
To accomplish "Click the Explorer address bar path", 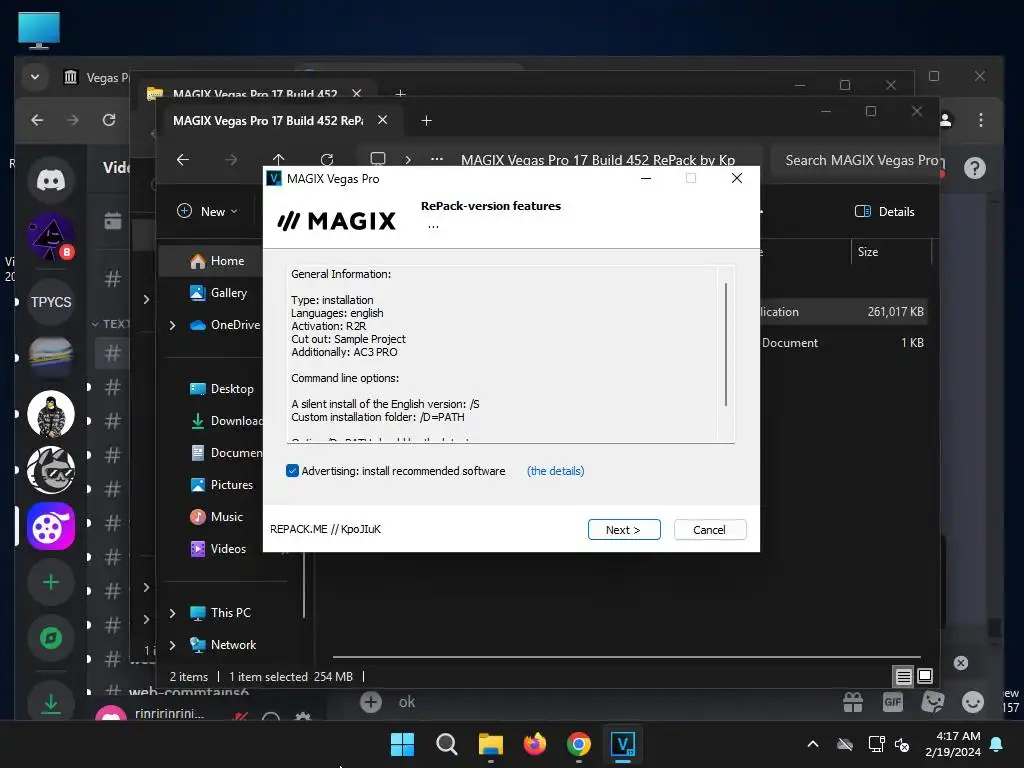I will pyautogui.click(x=598, y=160).
